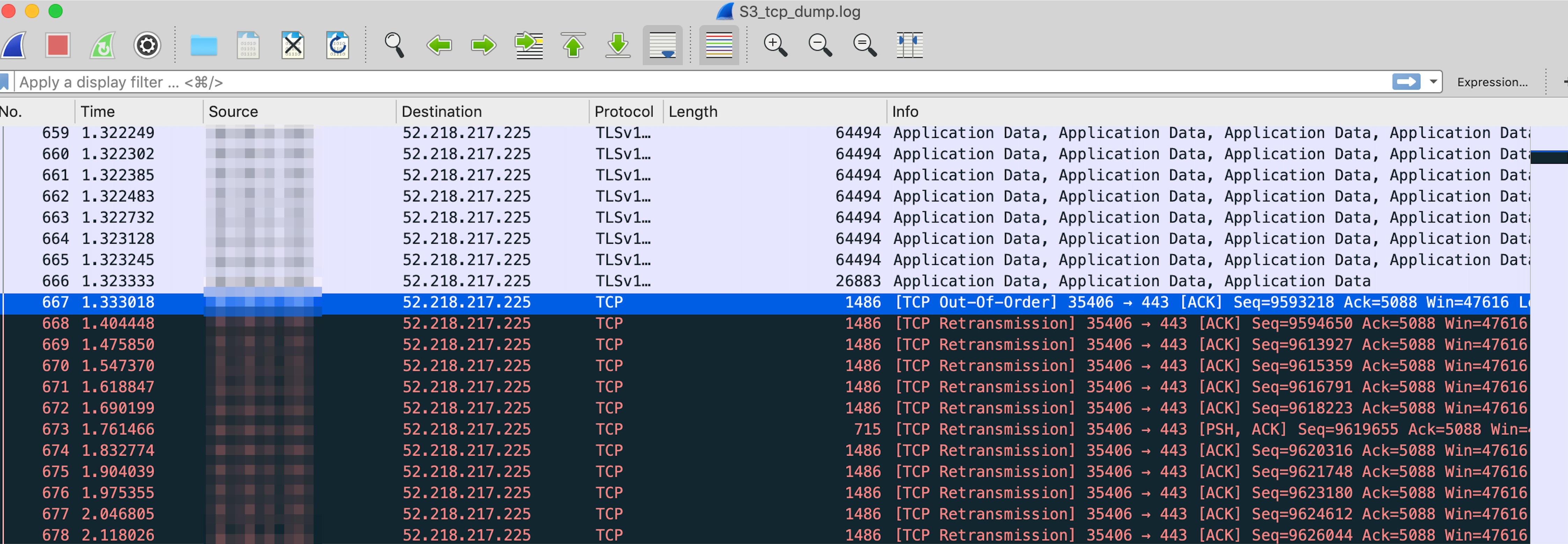
Task: Open the Expression... filter builder
Action: tap(1492, 82)
